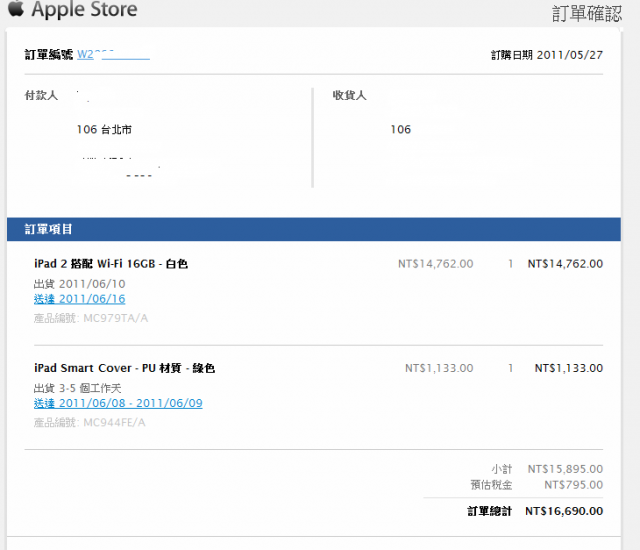Select product number MC979TA/A
Viewport: 640px width, 550px height.
click(x=116, y=318)
